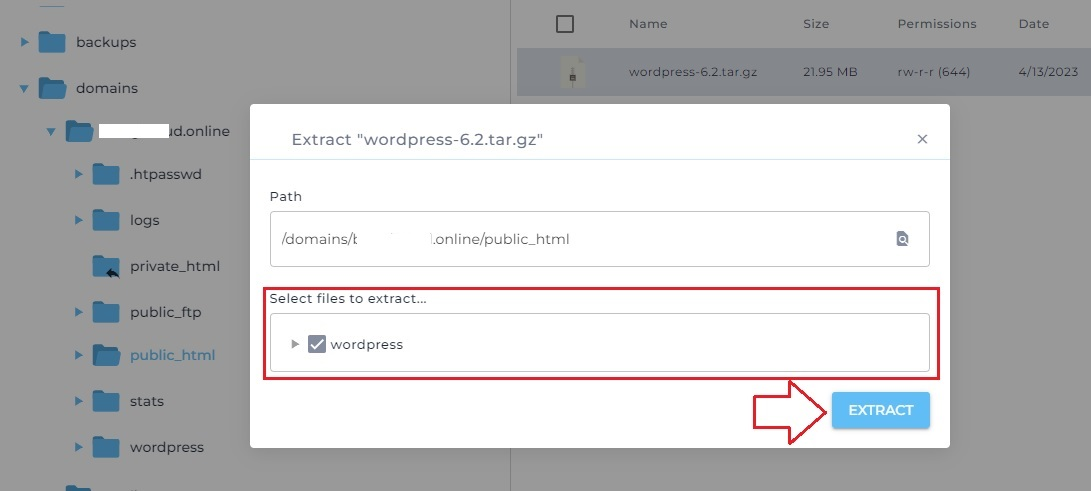Click the wordpress label in extract list
This screenshot has height=491, width=1091.
point(367,344)
